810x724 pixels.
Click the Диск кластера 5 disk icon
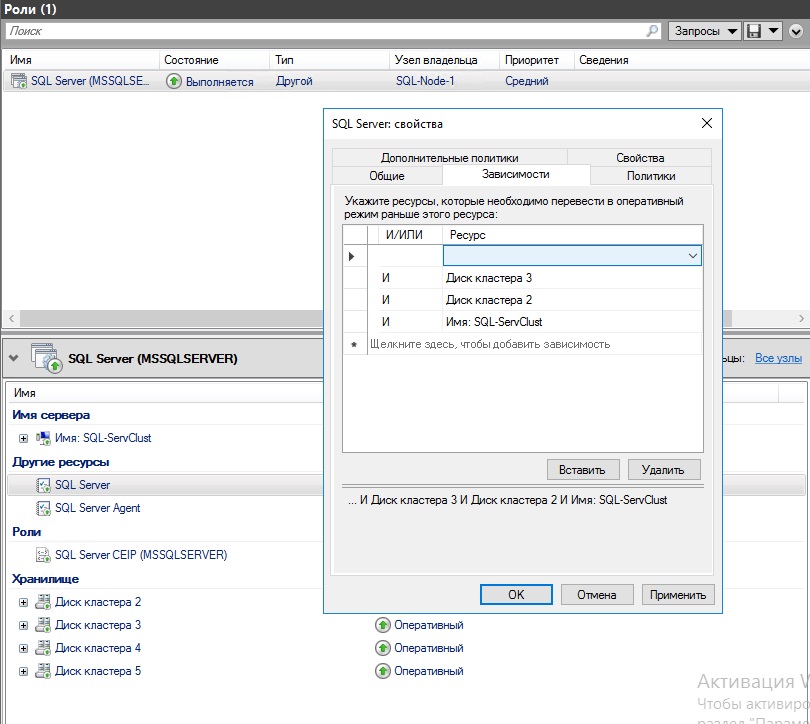pyautogui.click(x=43, y=671)
